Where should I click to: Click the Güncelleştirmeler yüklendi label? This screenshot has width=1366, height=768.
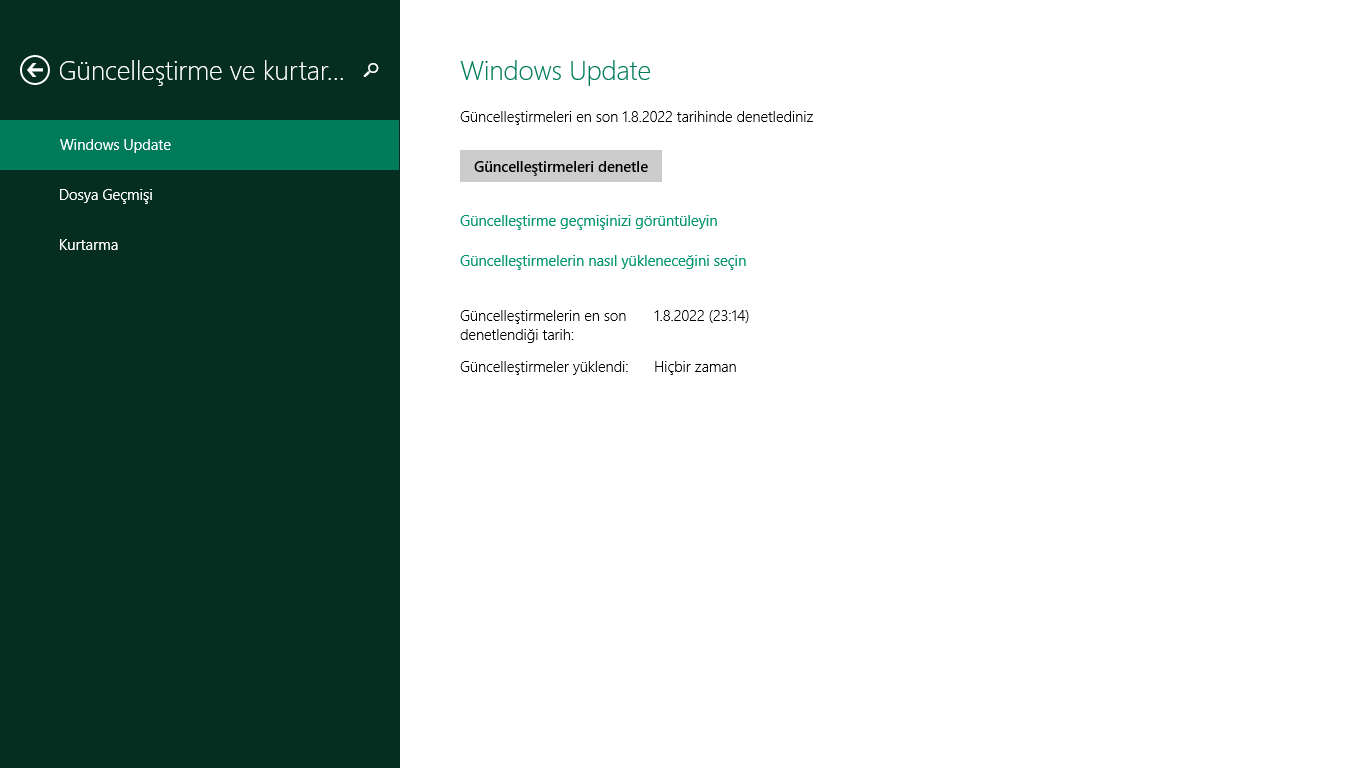point(544,367)
